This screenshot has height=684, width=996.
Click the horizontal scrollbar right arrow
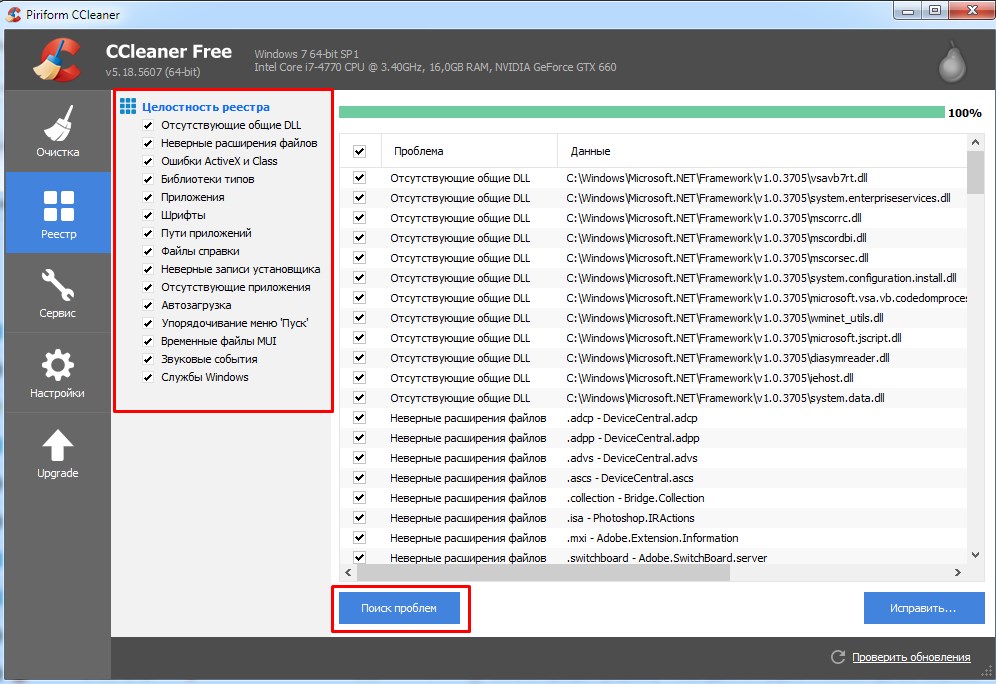point(958,572)
